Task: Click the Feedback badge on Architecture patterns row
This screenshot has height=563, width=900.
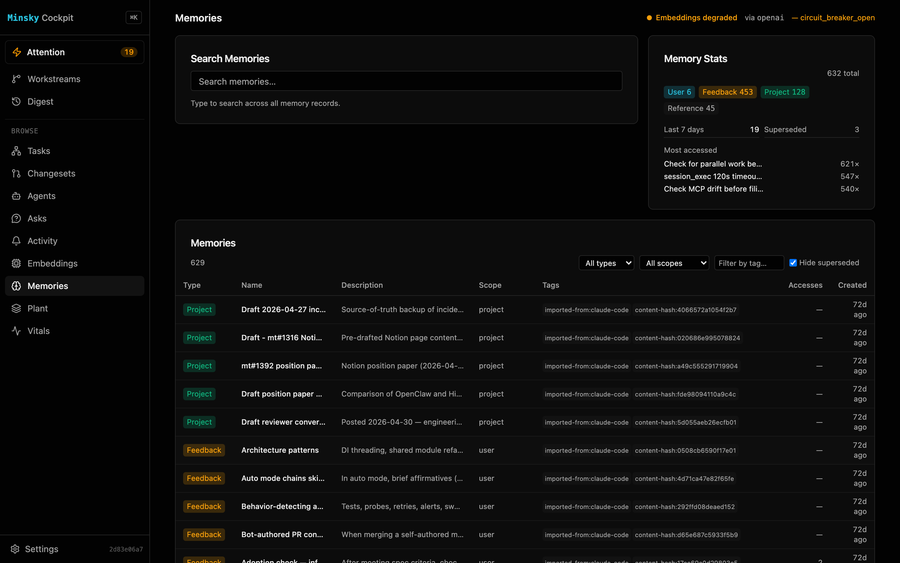Action: point(204,451)
